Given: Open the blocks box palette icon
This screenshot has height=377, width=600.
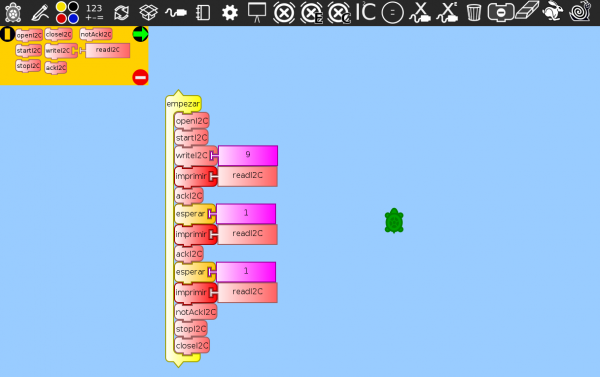Looking at the screenshot, I should 148,12.
